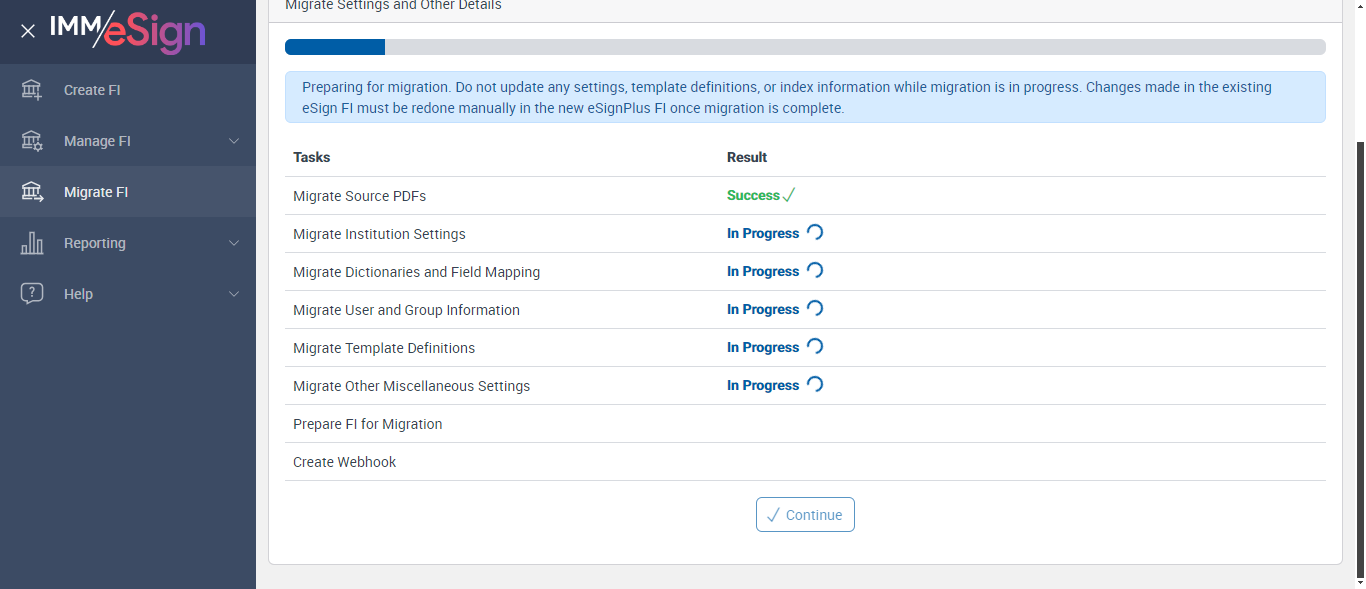Click the migration progress bar
Image resolution: width=1366 pixels, height=589 pixels.
805,47
